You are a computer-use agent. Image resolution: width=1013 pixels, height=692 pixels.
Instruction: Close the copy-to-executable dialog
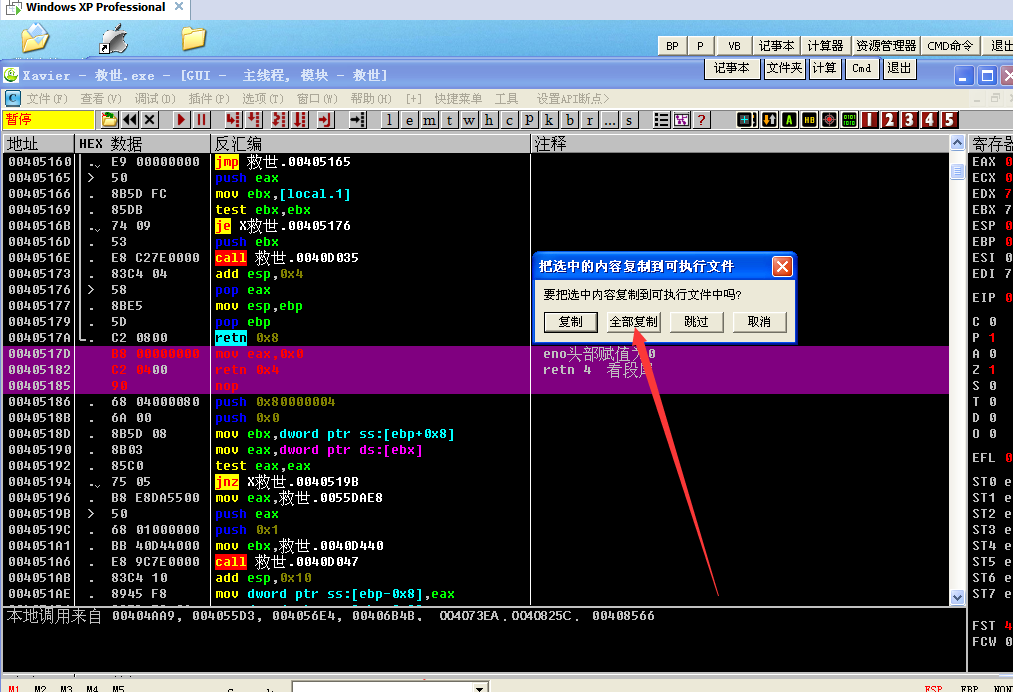click(782, 266)
